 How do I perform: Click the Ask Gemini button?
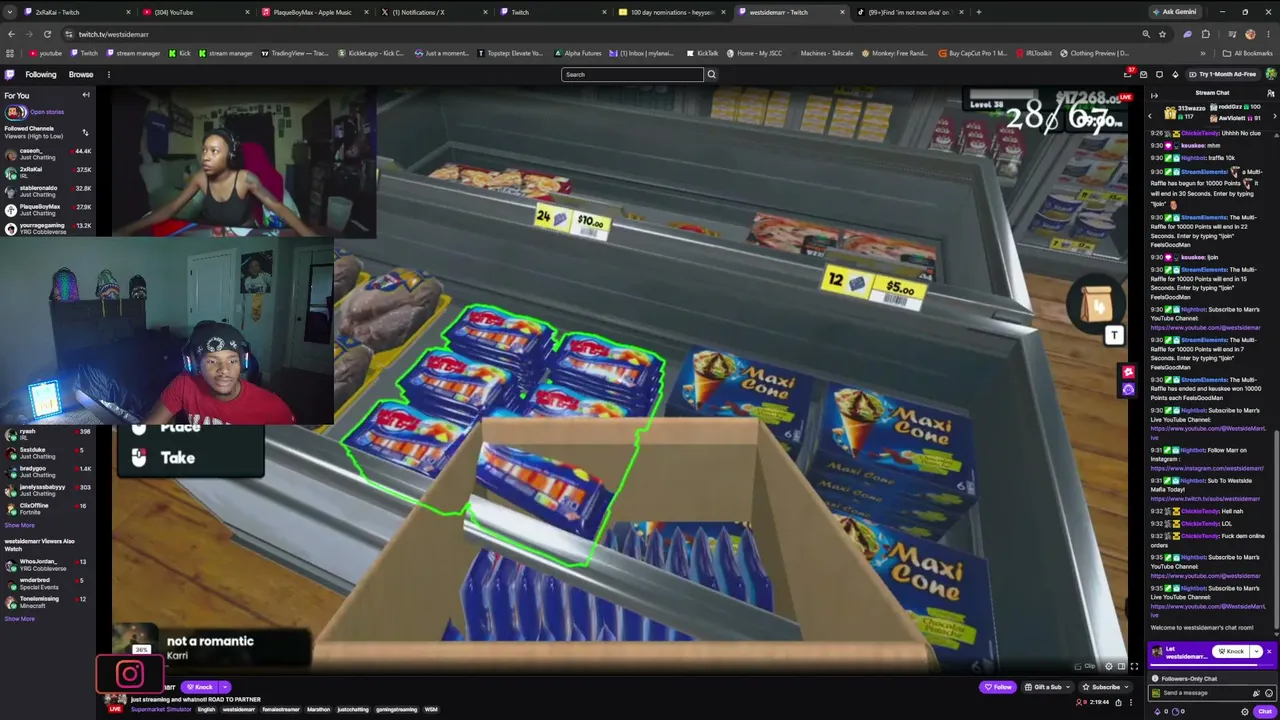1174,12
